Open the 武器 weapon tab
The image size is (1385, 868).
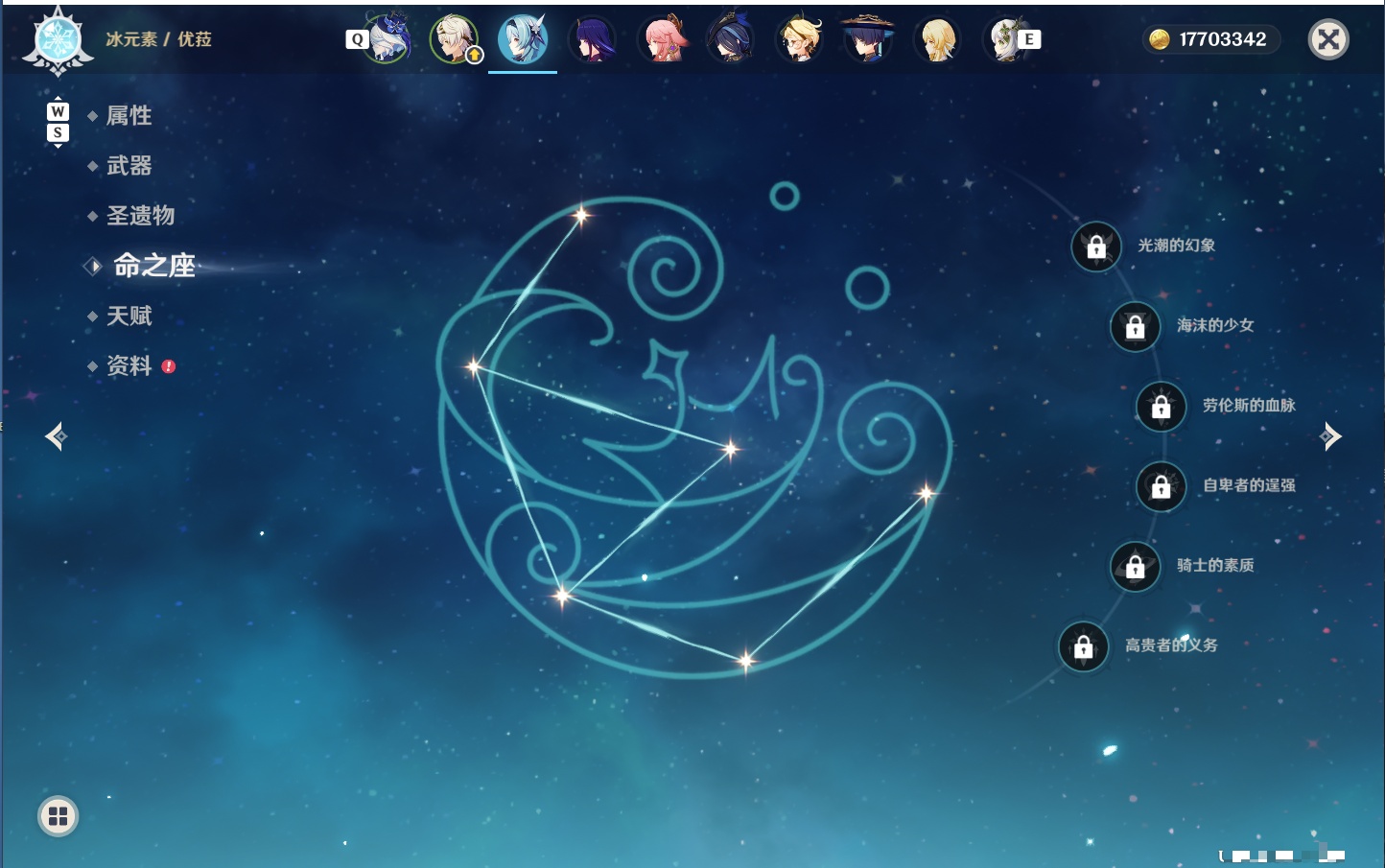click(129, 166)
